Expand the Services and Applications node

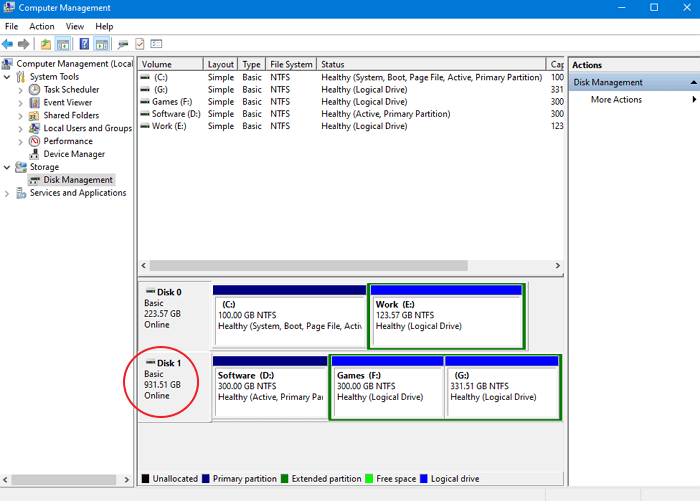coord(8,193)
